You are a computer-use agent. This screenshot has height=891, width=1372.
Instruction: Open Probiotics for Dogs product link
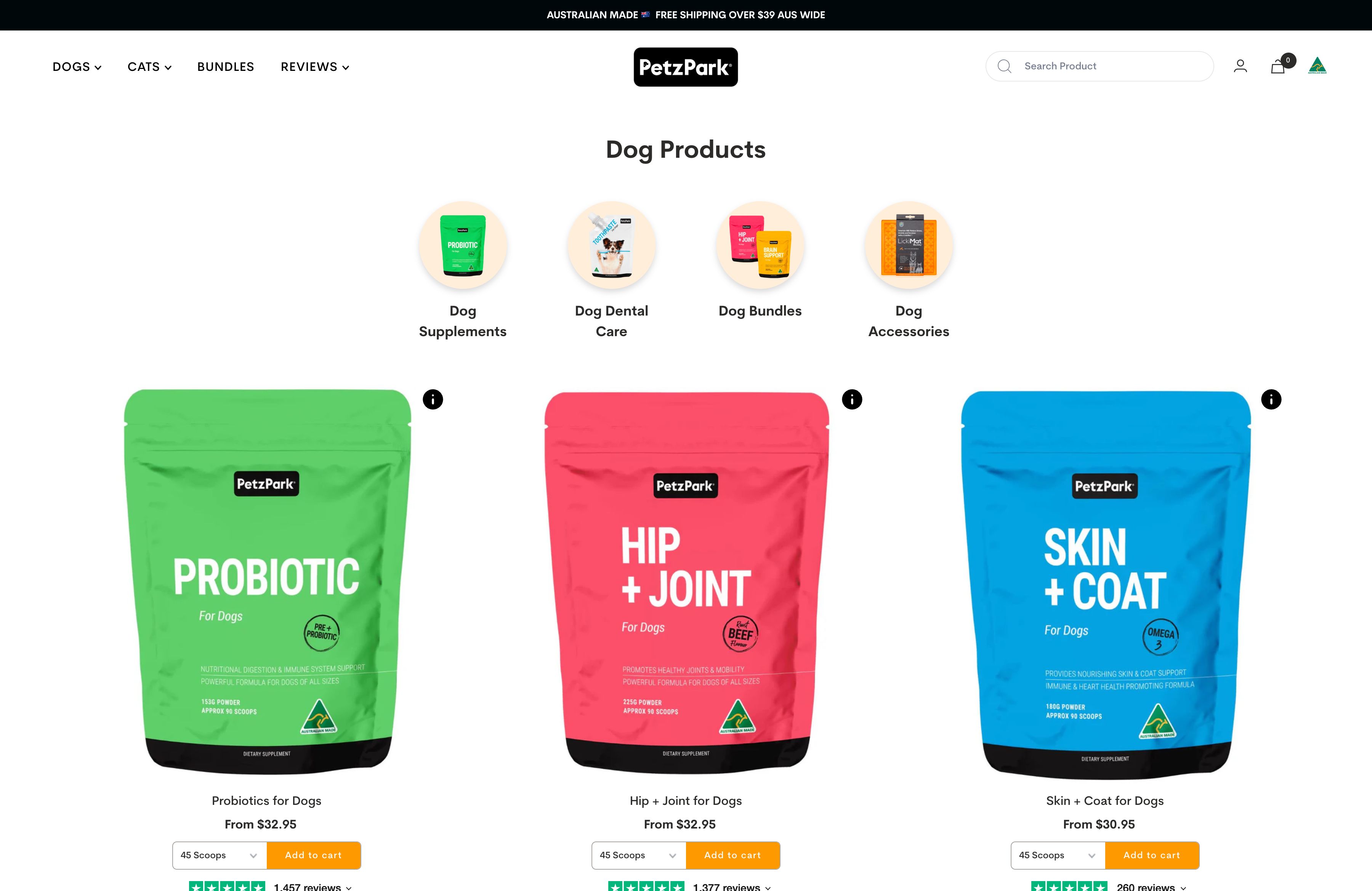tap(266, 801)
